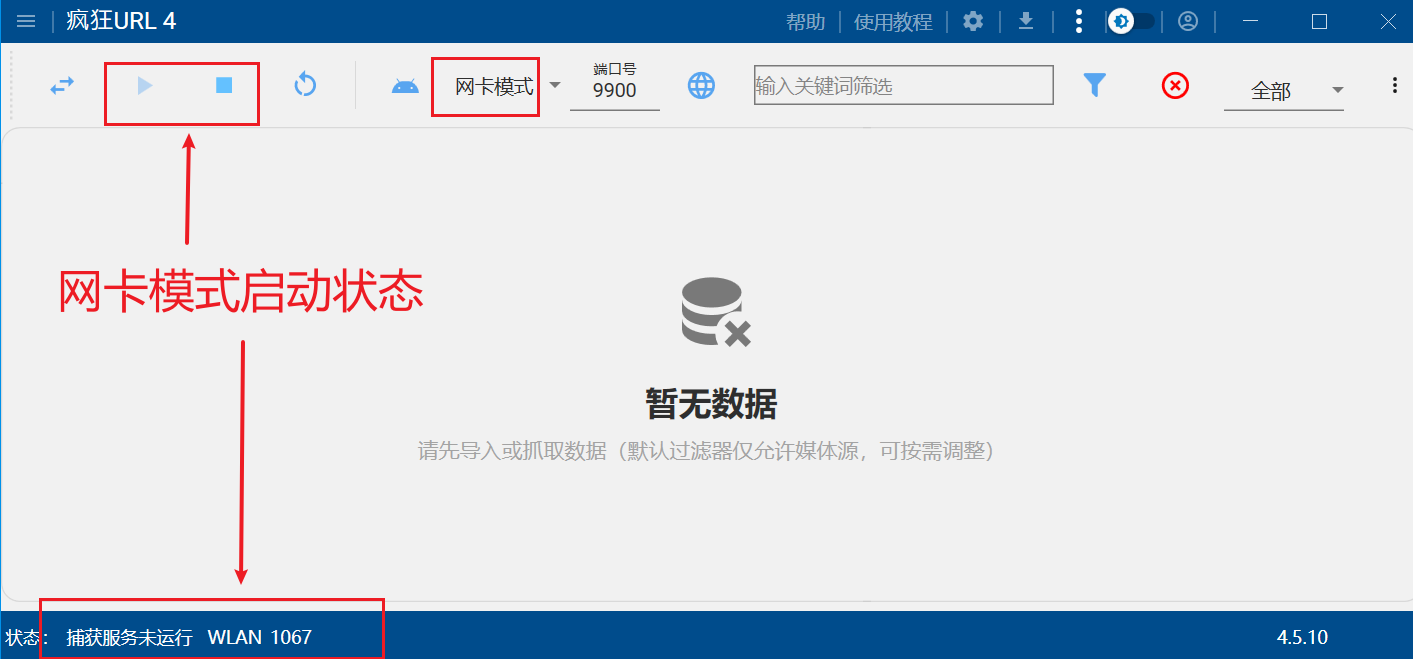This screenshot has height=659, width=1413.
Task: Open the 使用教程 tutorial link
Action: coord(893,22)
